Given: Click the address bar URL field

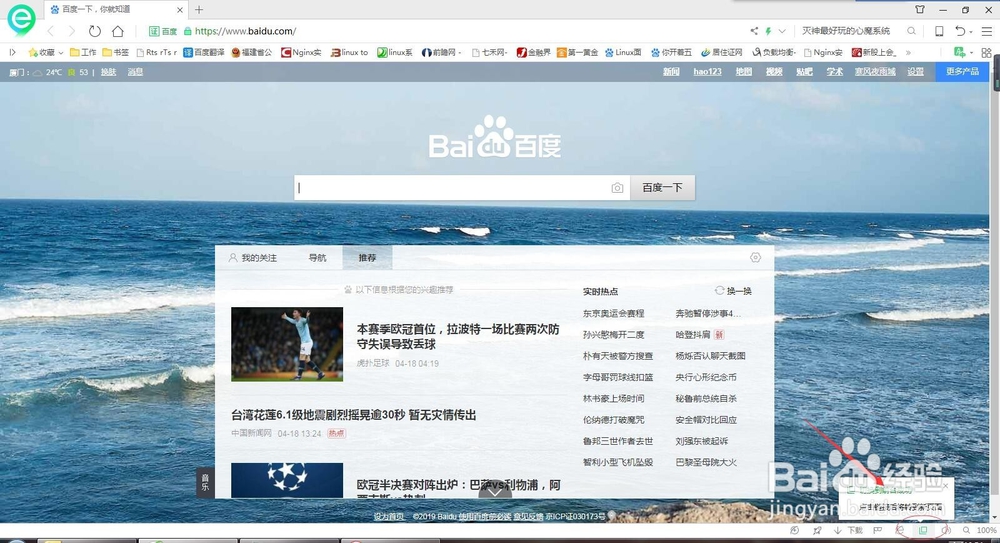Looking at the screenshot, I should tap(245, 31).
